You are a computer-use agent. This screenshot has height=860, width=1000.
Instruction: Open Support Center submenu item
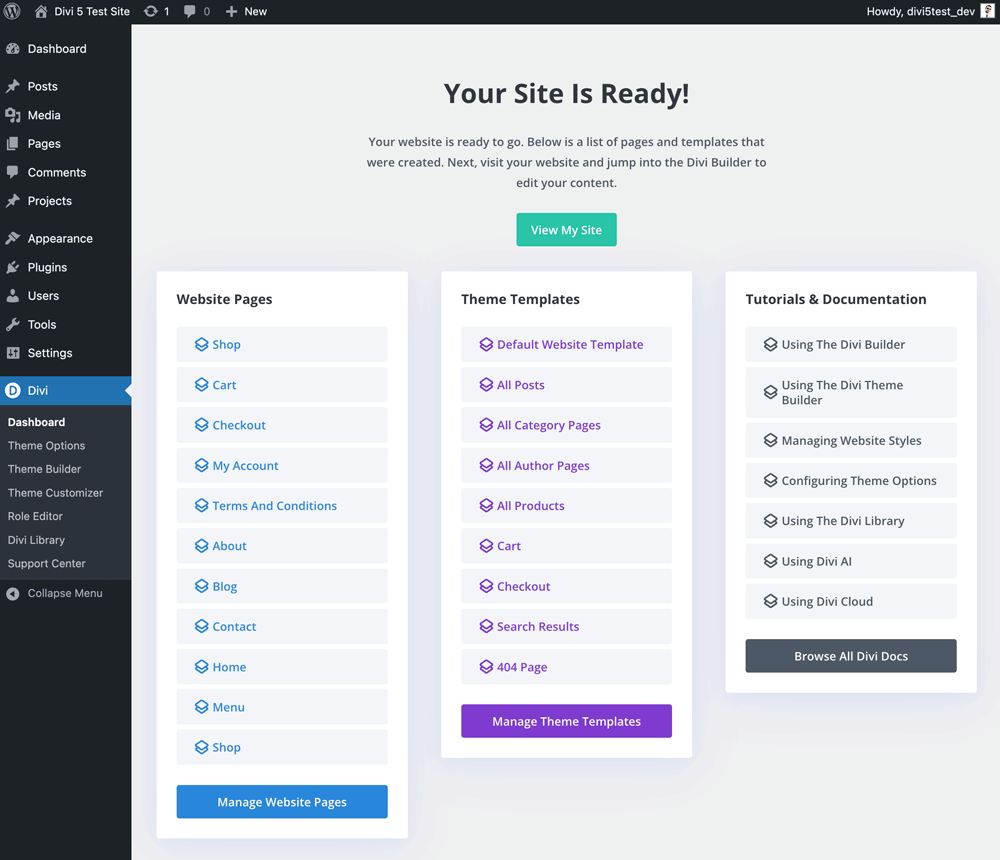click(47, 563)
